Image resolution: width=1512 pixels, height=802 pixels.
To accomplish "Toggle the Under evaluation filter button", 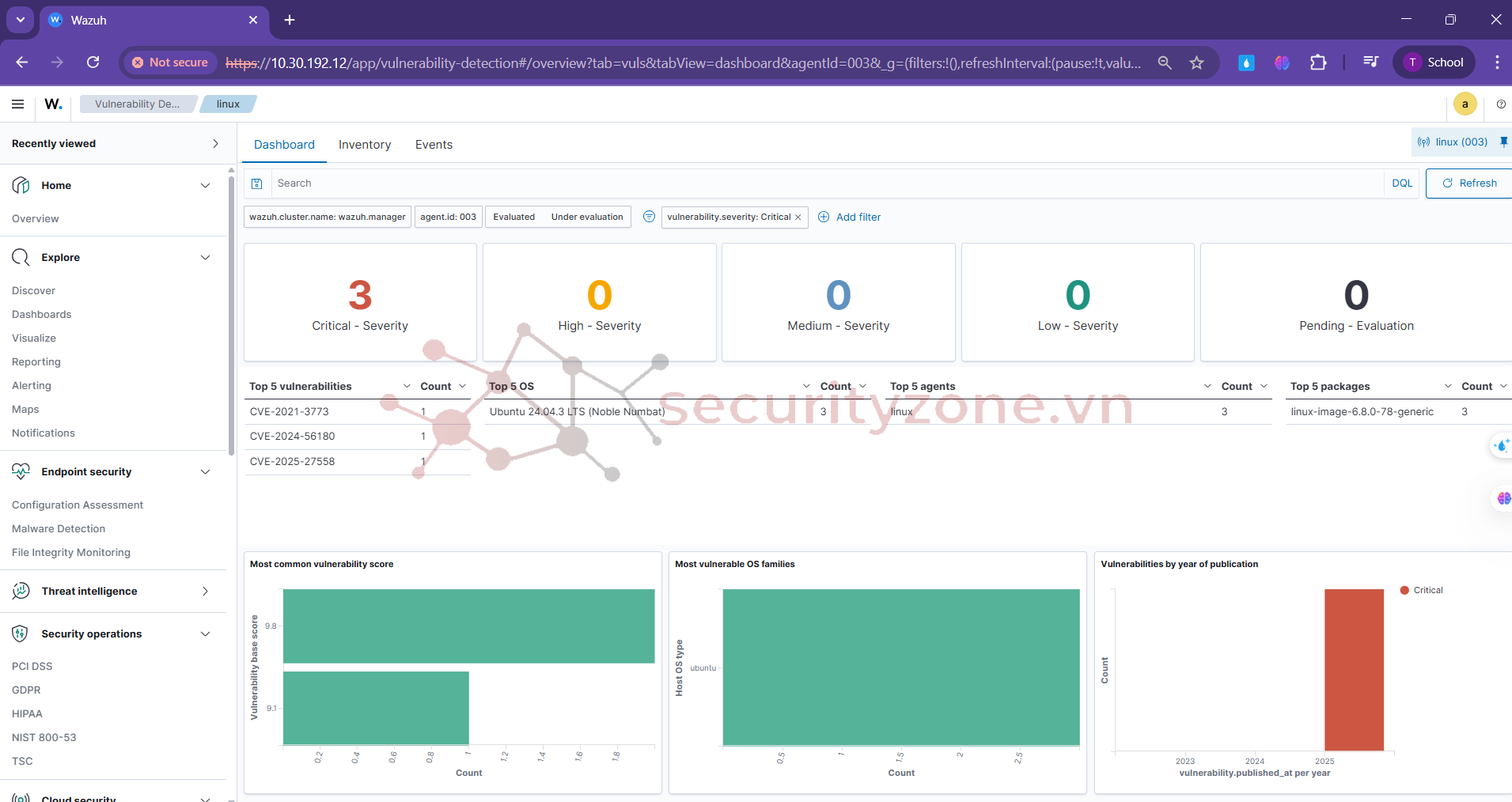I will (x=587, y=217).
